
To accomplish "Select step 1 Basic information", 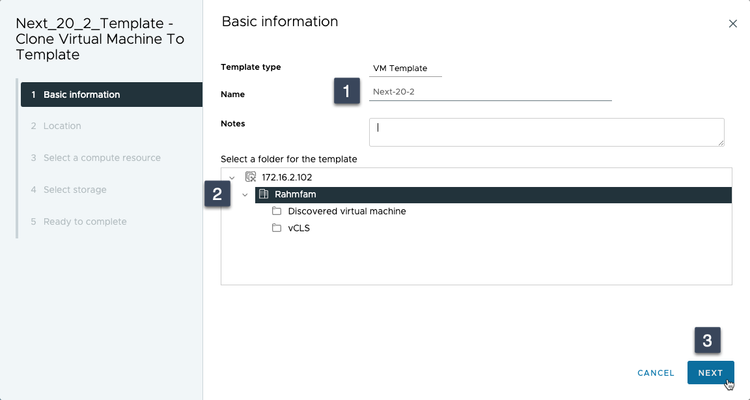I will click(110, 94).
